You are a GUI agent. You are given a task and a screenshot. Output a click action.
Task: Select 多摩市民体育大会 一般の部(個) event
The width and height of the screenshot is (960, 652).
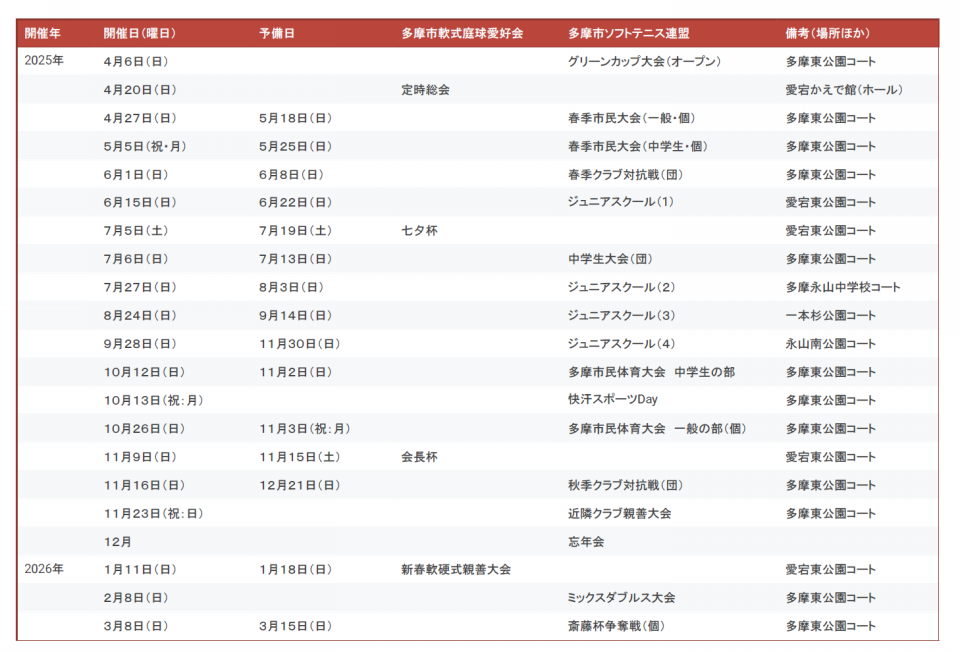point(658,429)
